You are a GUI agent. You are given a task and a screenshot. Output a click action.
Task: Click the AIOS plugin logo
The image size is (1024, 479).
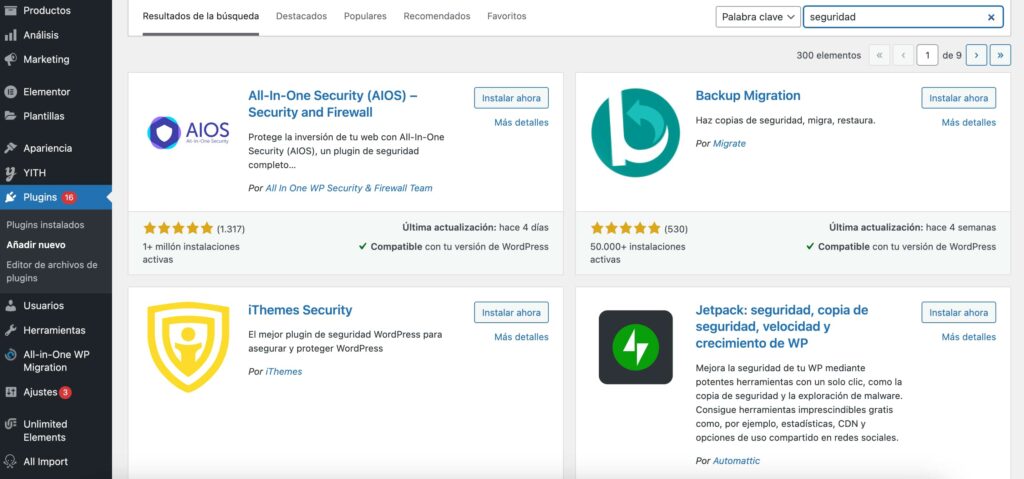coord(188,133)
